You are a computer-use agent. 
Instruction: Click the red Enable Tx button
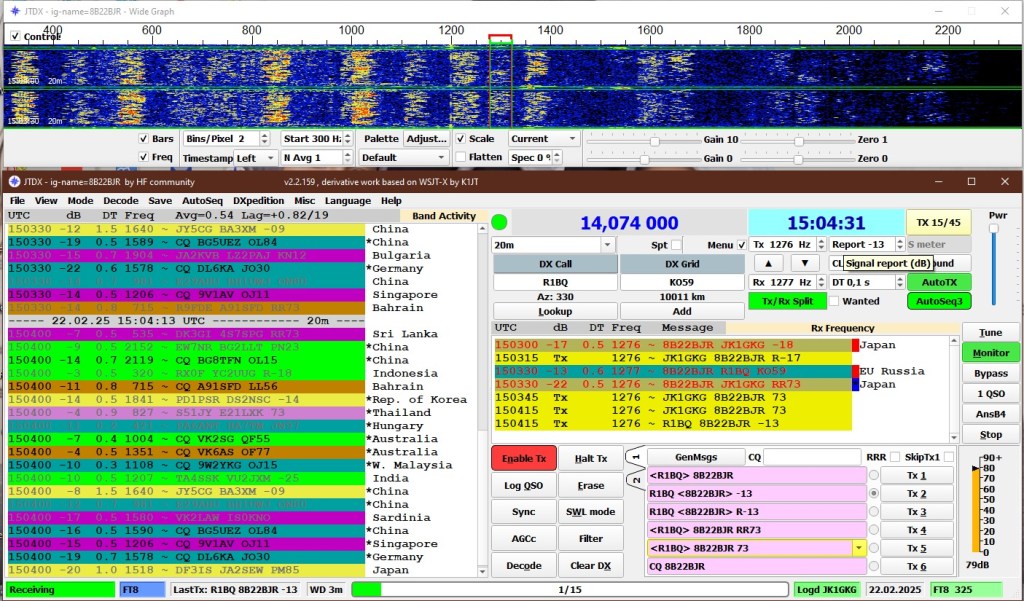tap(523, 458)
